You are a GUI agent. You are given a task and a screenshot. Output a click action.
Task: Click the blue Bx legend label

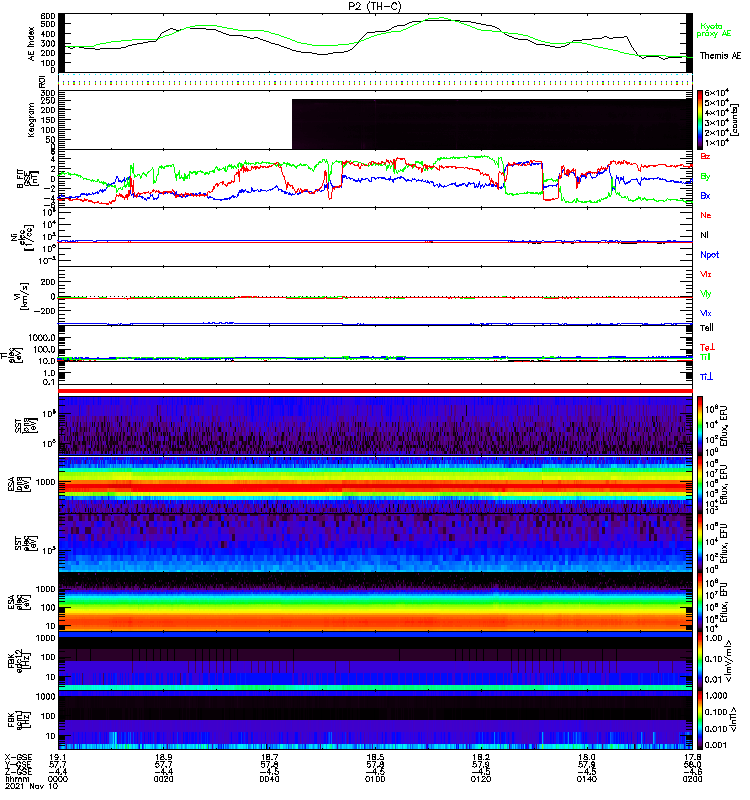705,196
